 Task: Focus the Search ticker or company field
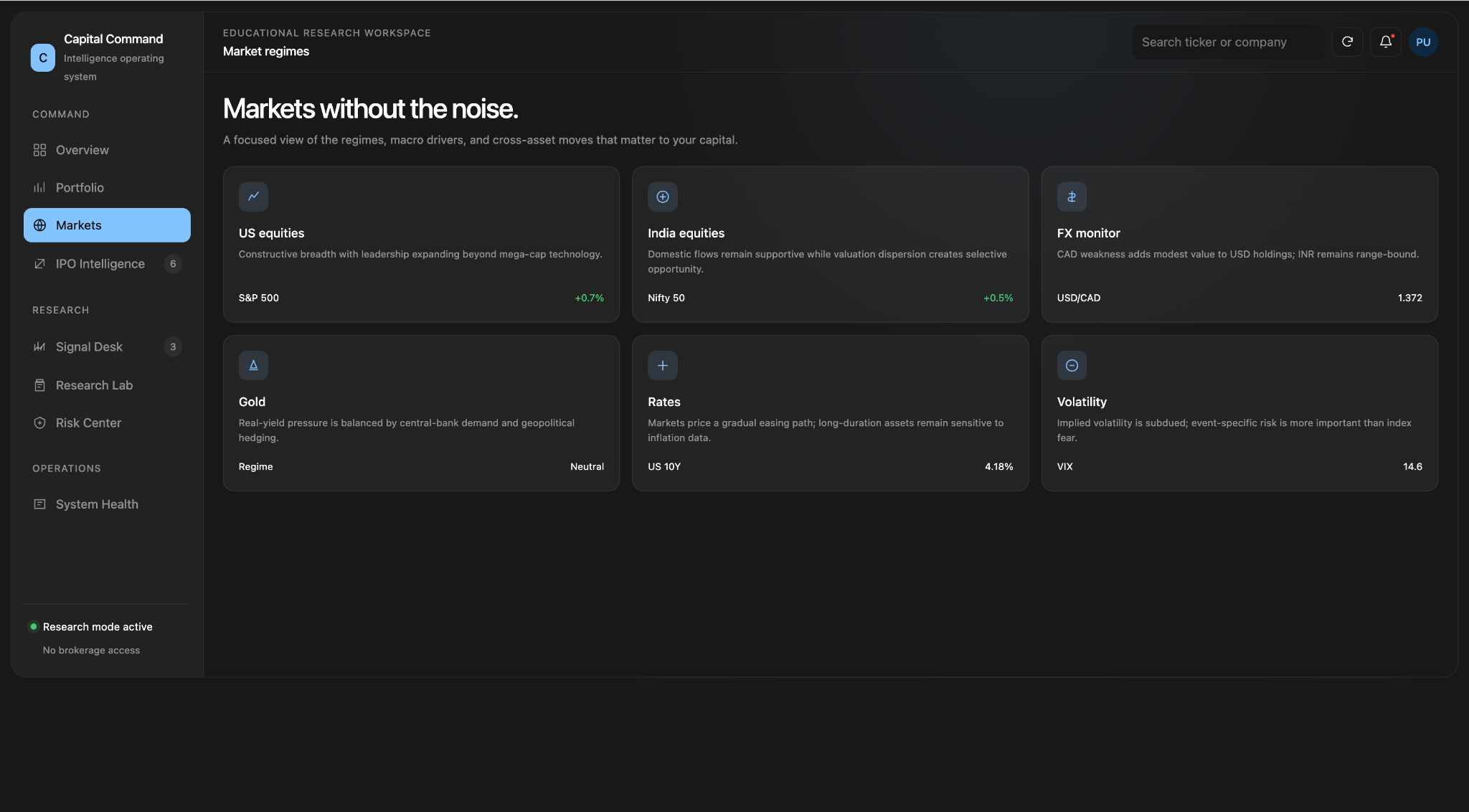coord(1228,42)
